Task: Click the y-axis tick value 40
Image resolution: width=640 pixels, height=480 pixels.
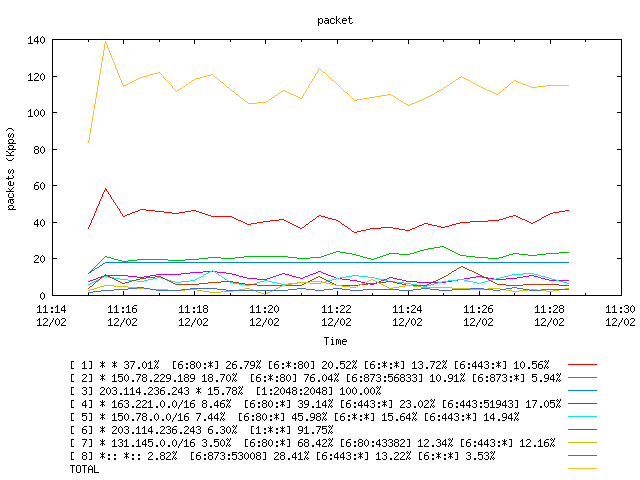Action: 40,223
